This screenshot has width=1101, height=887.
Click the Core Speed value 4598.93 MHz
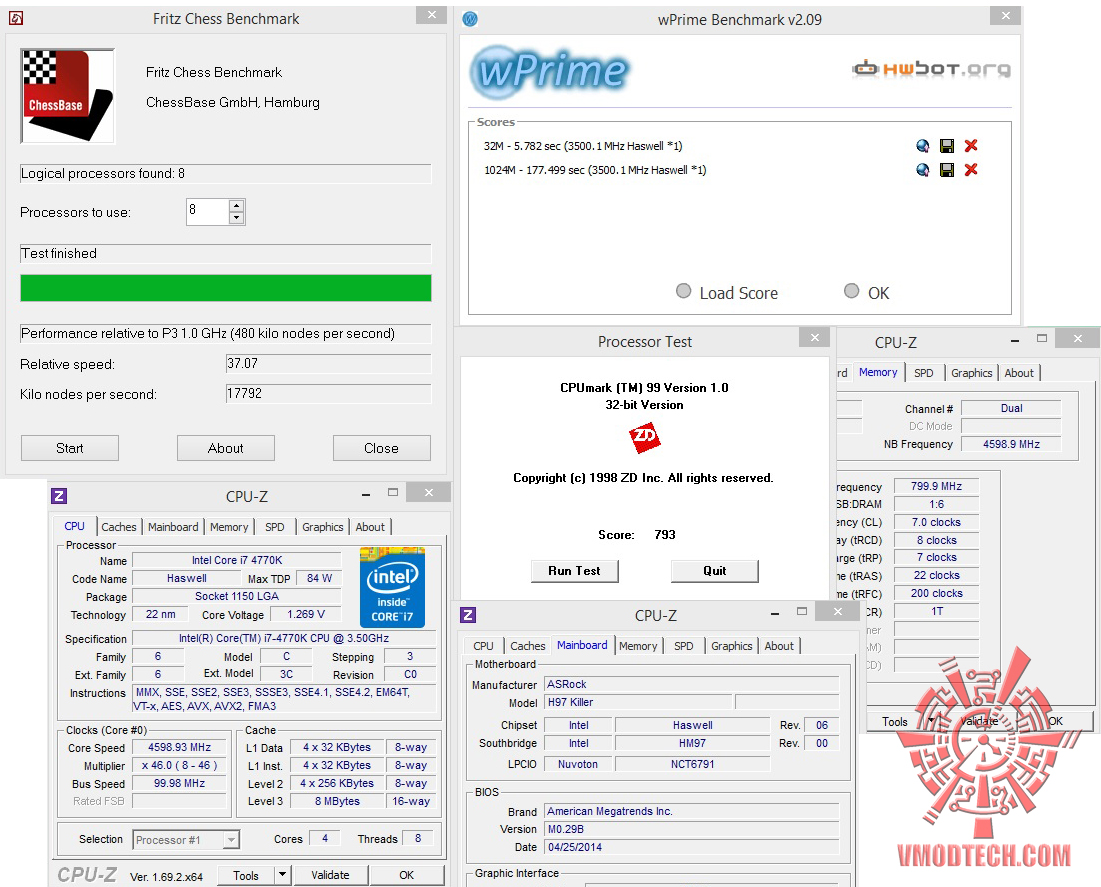pos(180,747)
